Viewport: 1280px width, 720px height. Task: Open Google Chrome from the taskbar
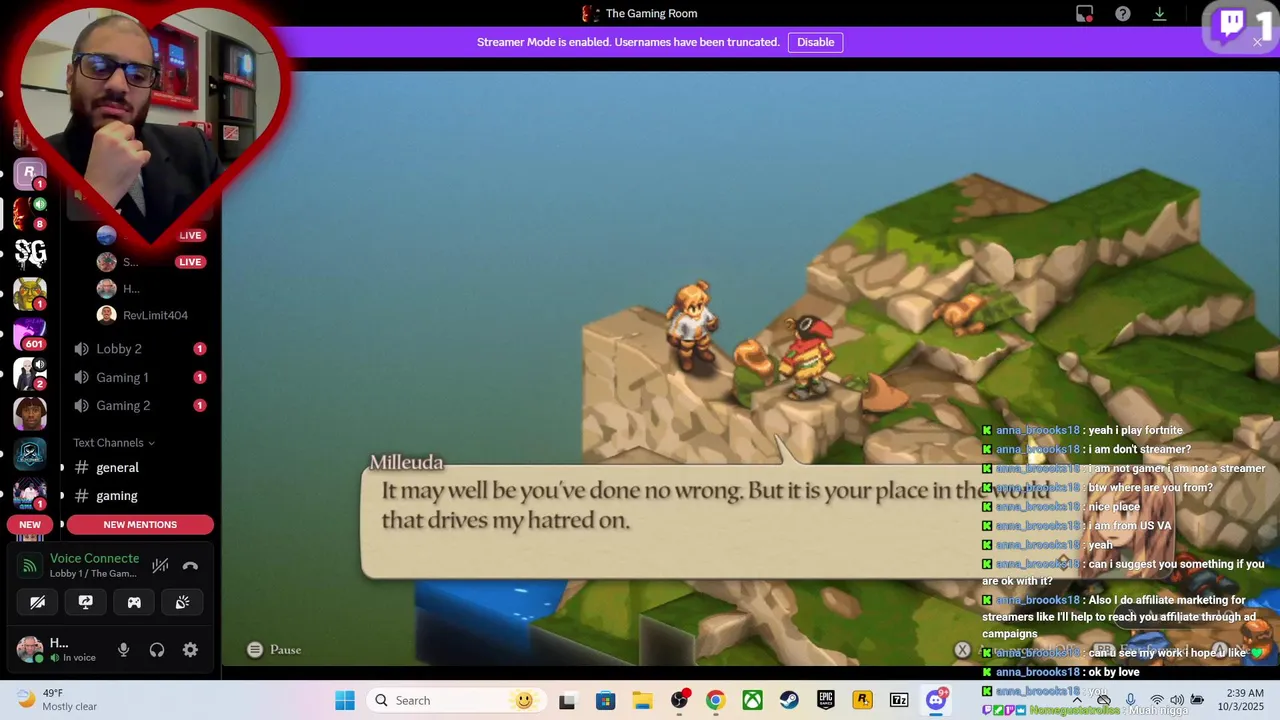pyautogui.click(x=716, y=700)
